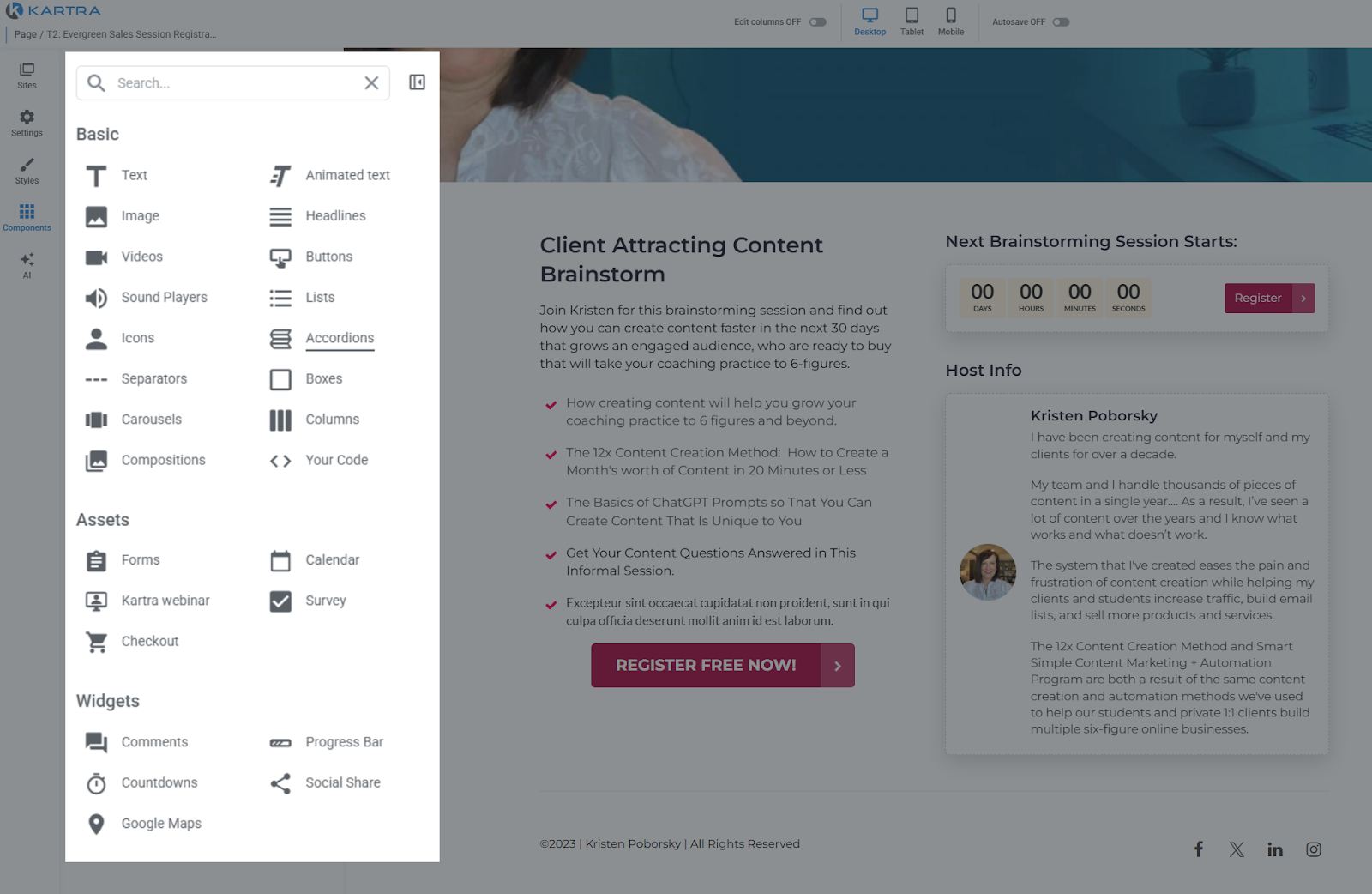Toggle the Autosave switch
1372x894 pixels.
pos(1061,22)
